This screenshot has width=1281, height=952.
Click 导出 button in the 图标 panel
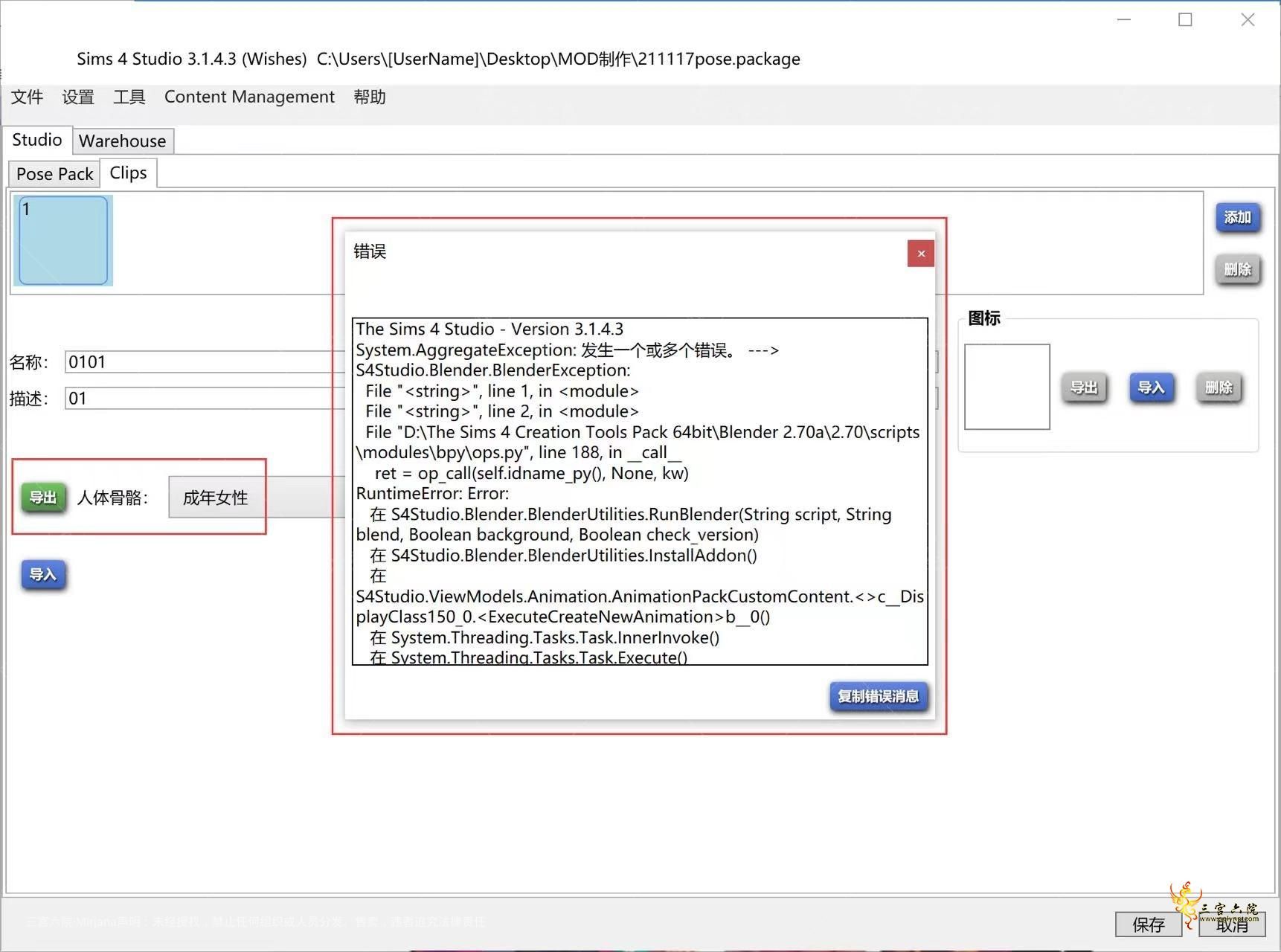[x=1084, y=387]
